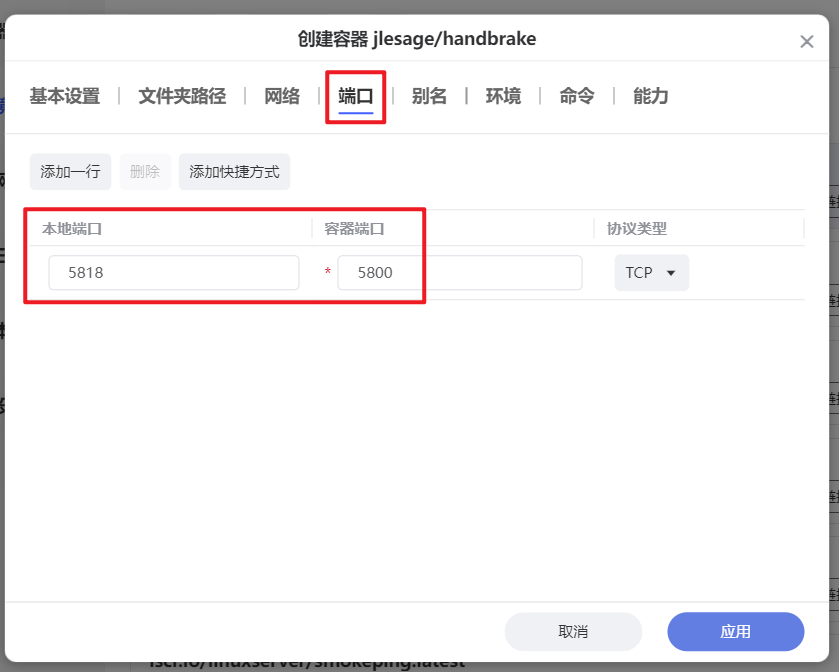Open the 别名 tab
The width and height of the screenshot is (839, 672).
pos(429,96)
